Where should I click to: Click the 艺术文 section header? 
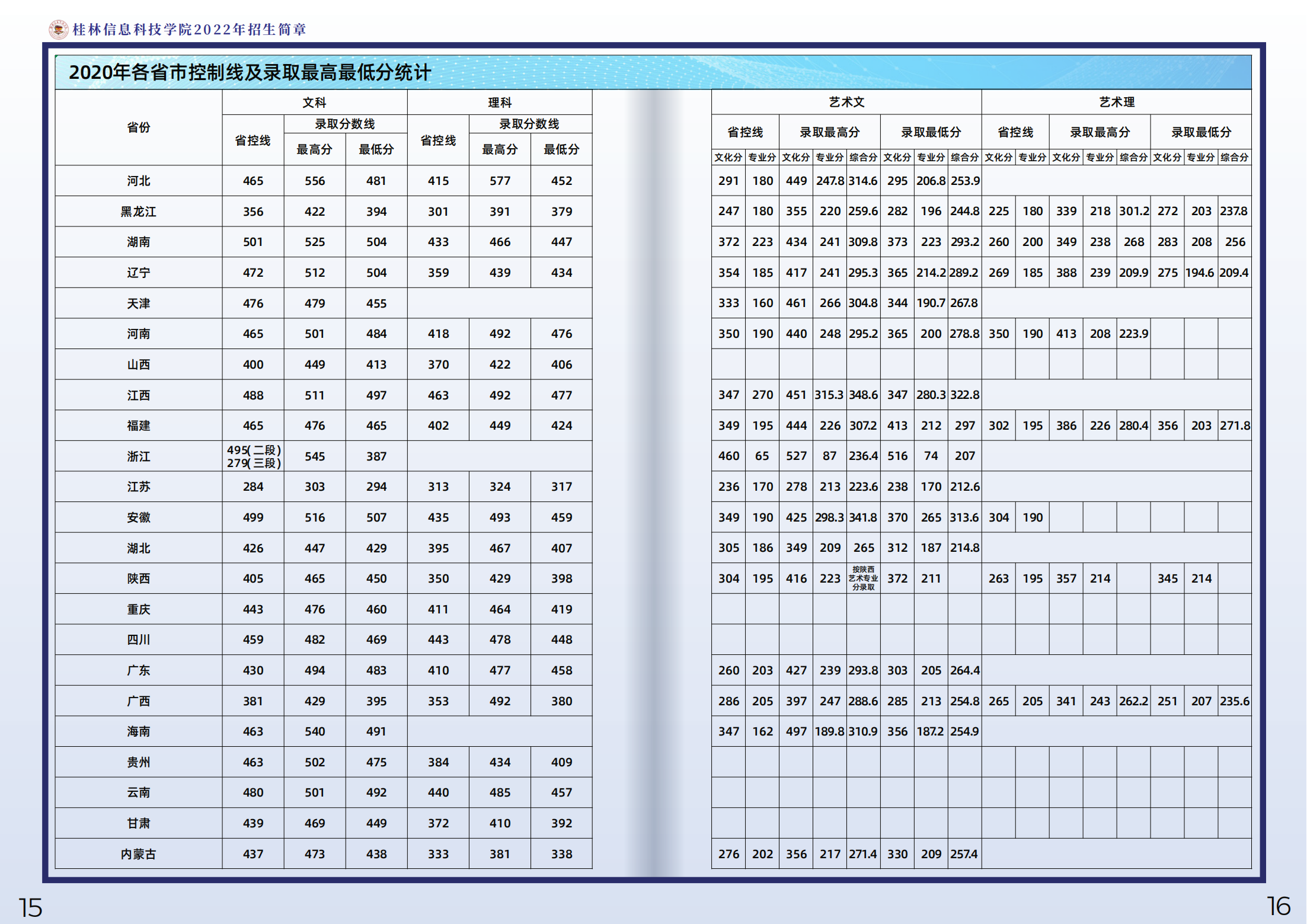[x=846, y=102]
